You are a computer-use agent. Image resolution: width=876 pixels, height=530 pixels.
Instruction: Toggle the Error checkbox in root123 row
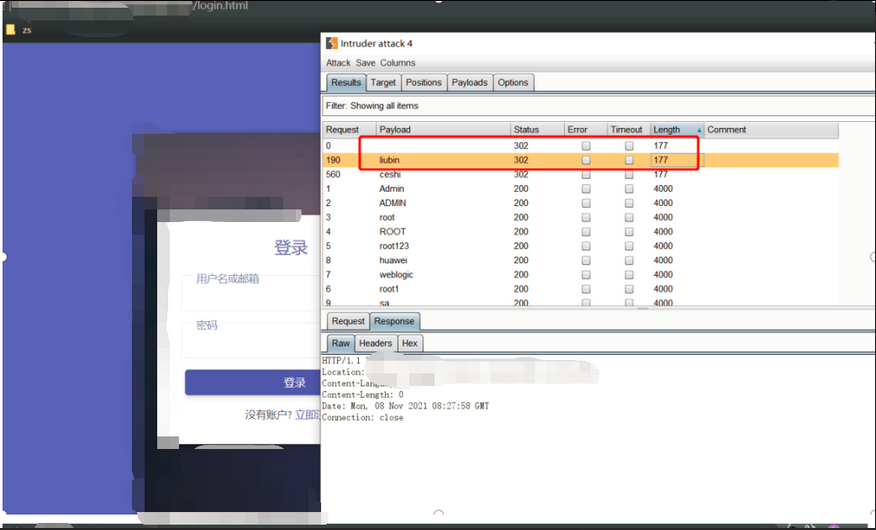tap(585, 246)
